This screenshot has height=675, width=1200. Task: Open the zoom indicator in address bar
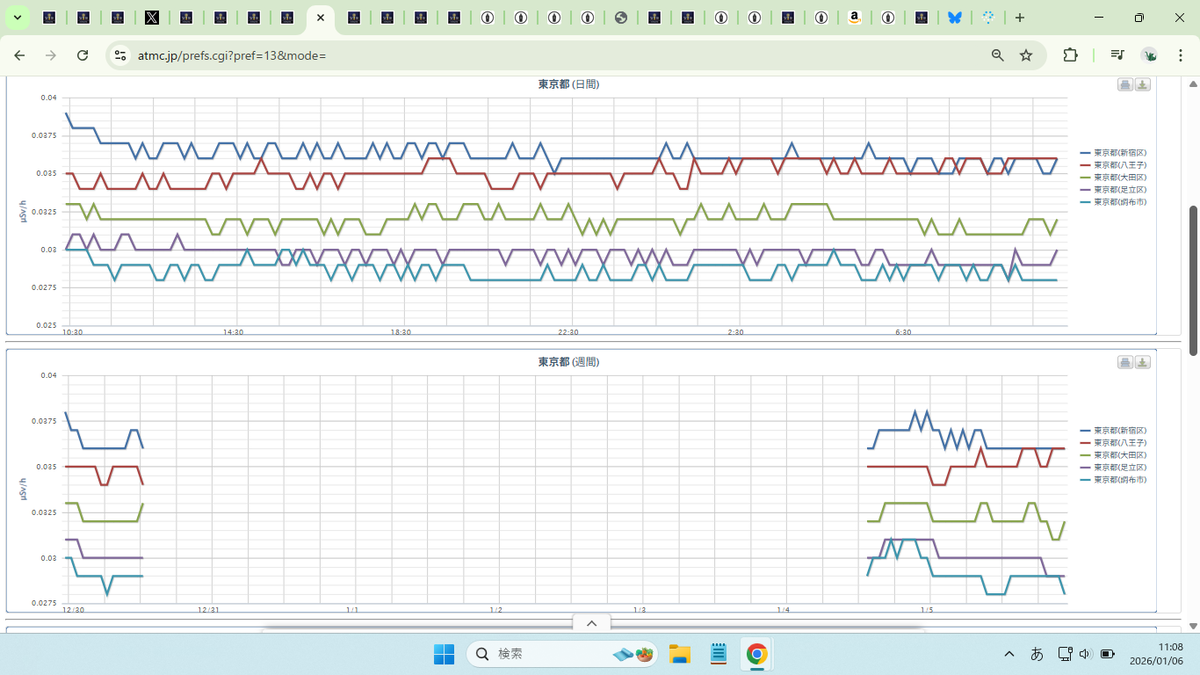(997, 55)
